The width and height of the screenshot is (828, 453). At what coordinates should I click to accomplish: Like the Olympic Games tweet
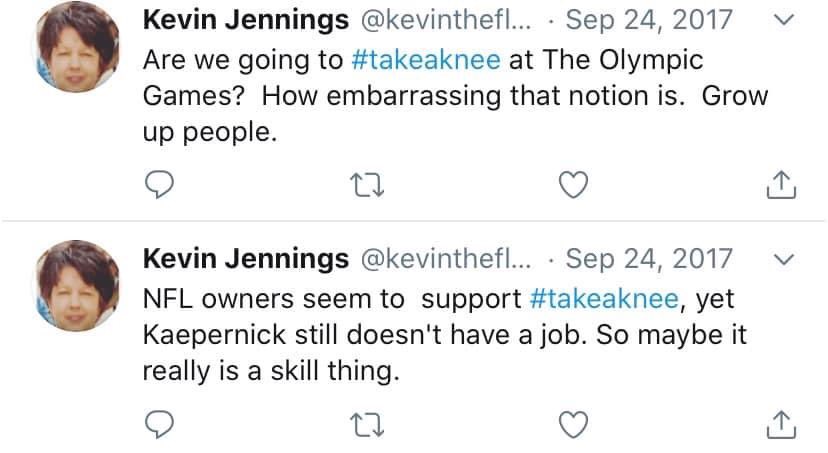[x=573, y=185]
